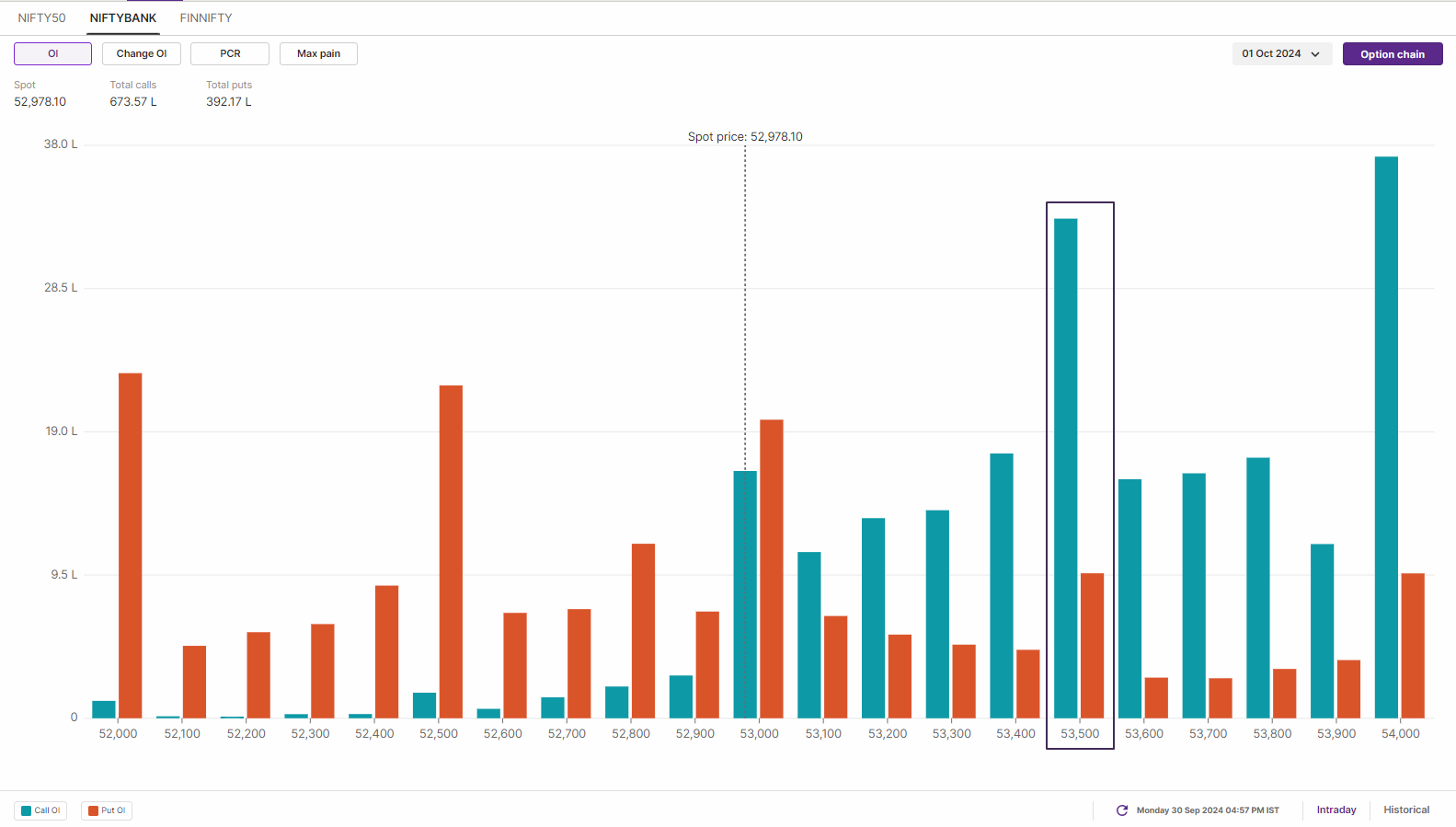Select the NIFTYBANK tab
This screenshot has height=827, width=1456.
123,17
